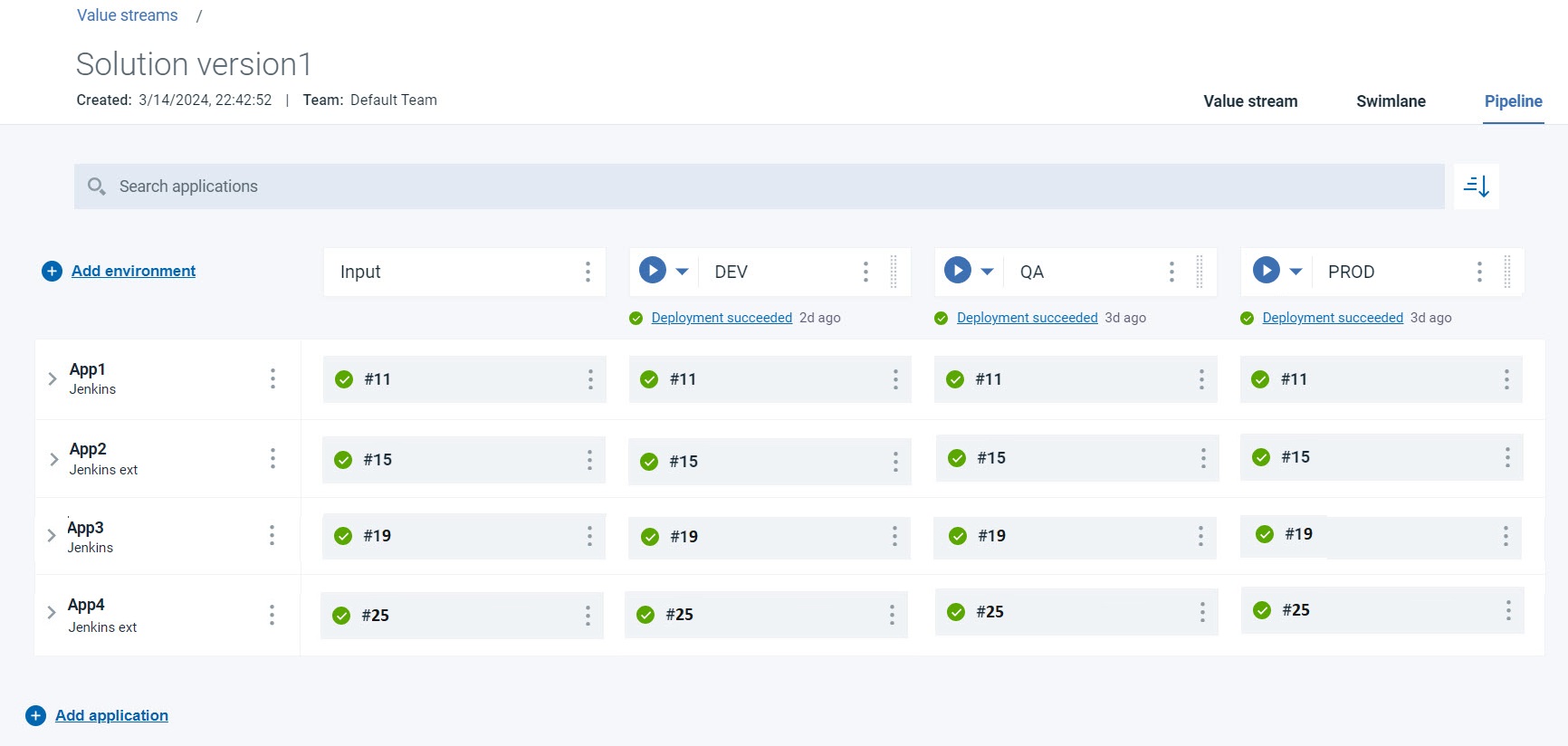
Task: Open the Input column kebab menu
Action: tap(588, 272)
